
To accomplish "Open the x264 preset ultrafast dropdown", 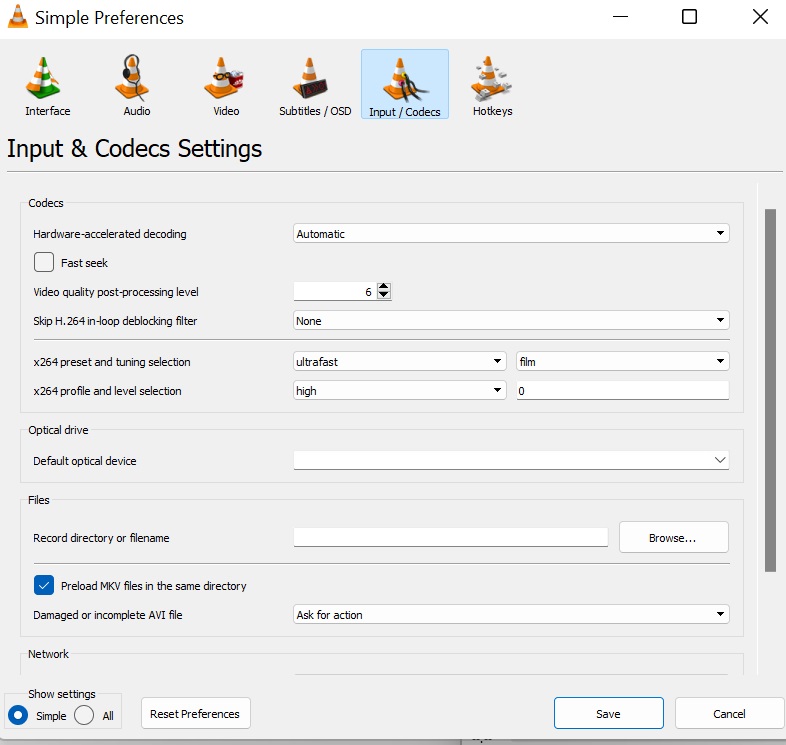I will (x=400, y=361).
